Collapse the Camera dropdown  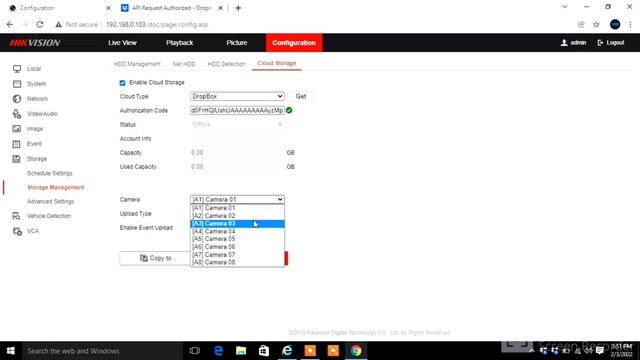click(x=237, y=199)
